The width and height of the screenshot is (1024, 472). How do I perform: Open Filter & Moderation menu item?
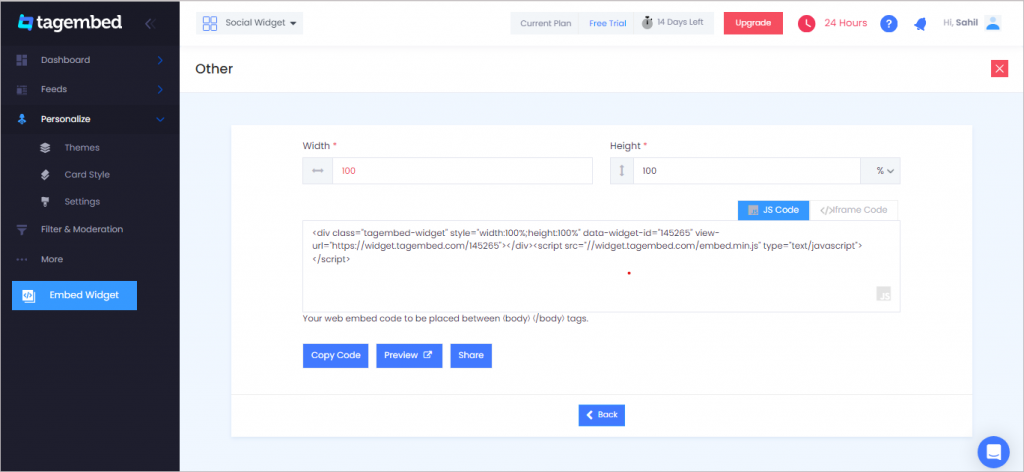click(82, 230)
